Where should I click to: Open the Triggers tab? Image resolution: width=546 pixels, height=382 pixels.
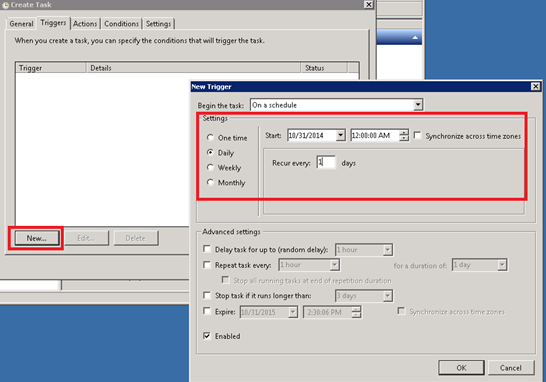tap(53, 23)
